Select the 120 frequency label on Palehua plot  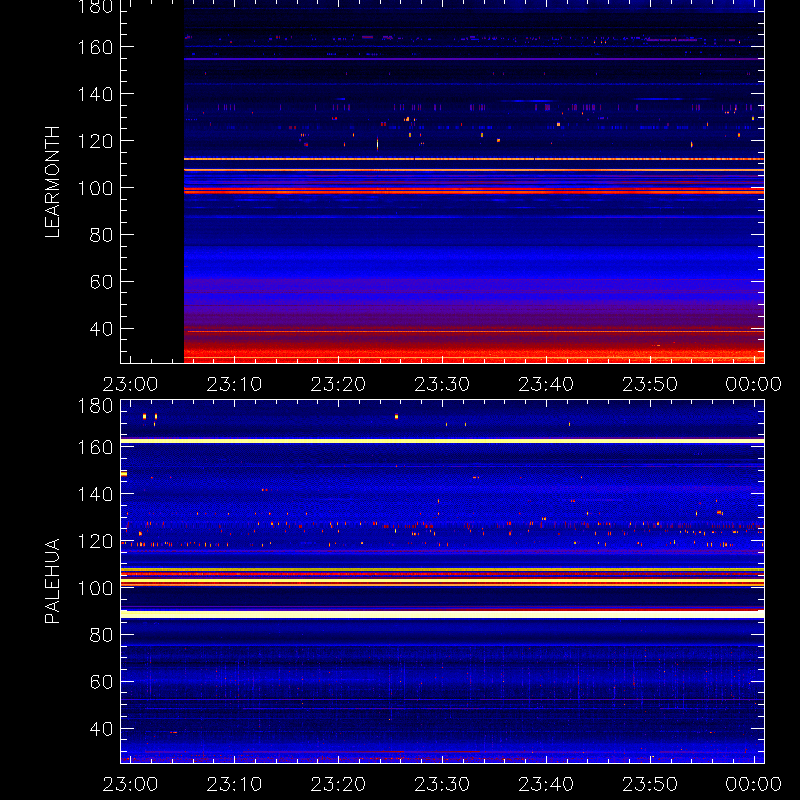click(95, 541)
